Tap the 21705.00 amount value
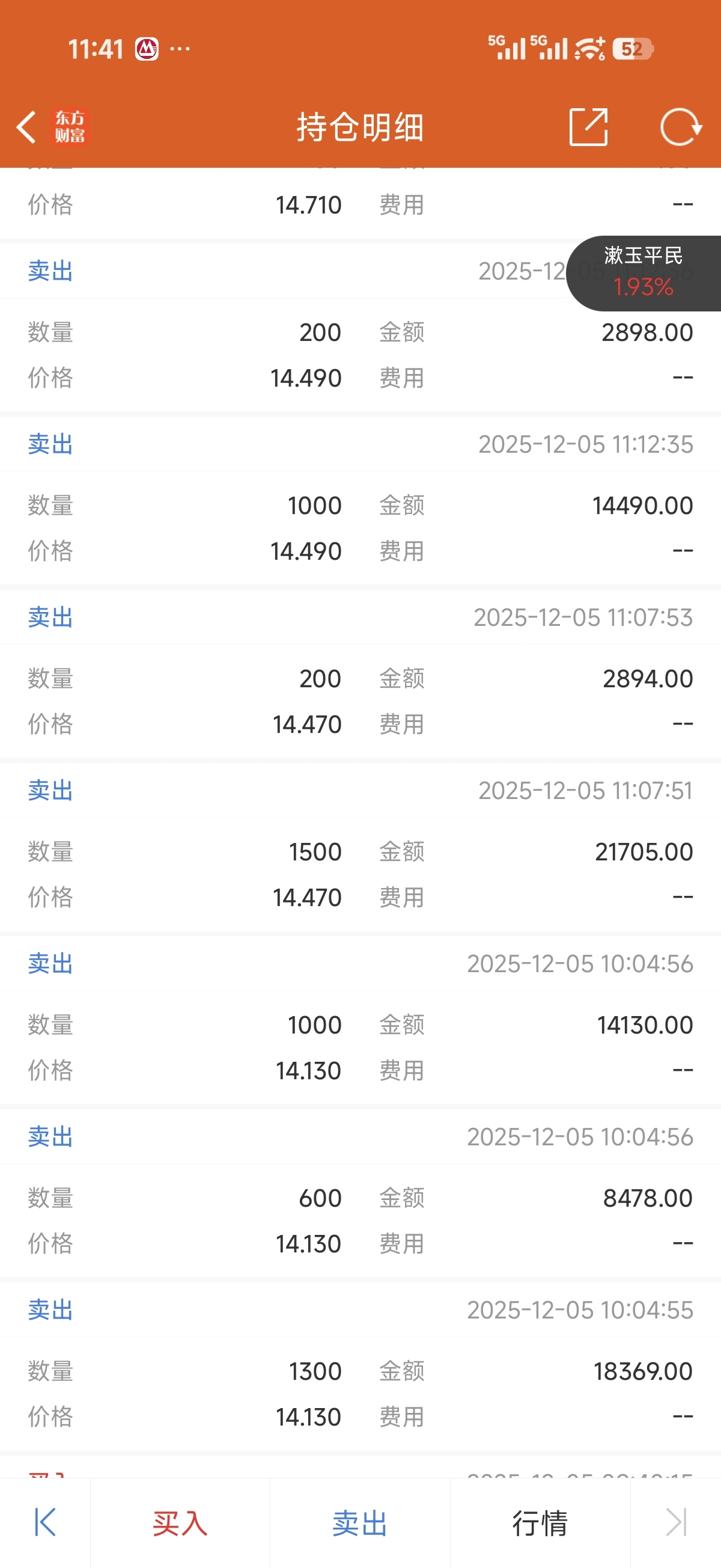Viewport: 721px width, 1568px height. (643, 851)
